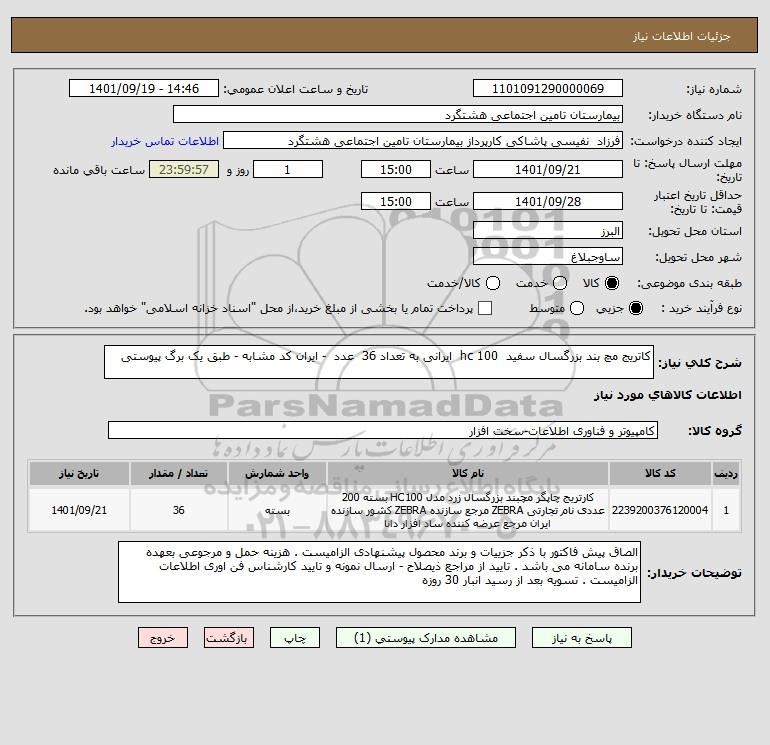770x745 pixels.
Task: Click the need date cell 1401/09/21
Action: tap(79, 510)
